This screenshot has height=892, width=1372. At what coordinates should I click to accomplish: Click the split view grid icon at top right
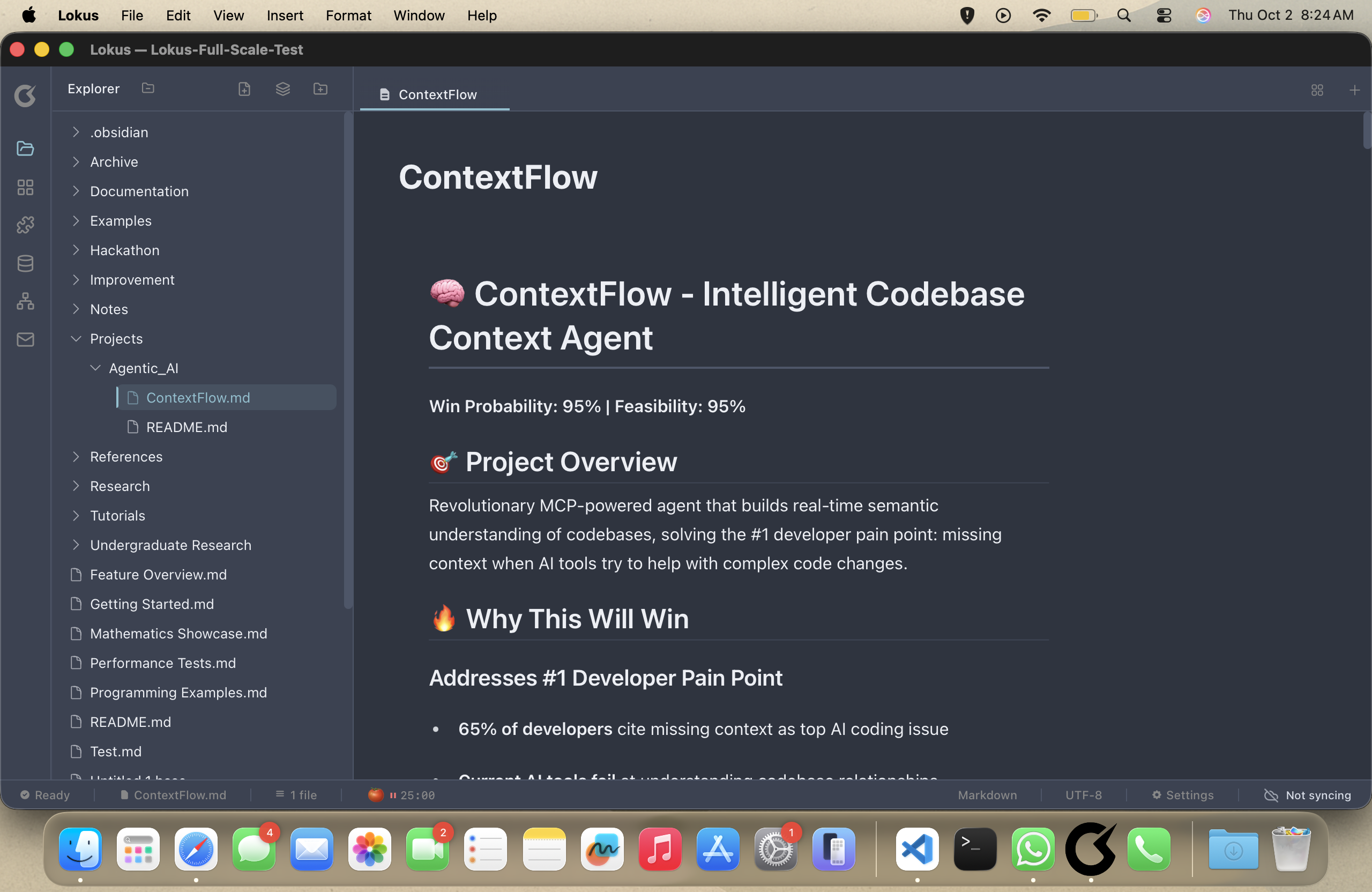tap(1317, 91)
